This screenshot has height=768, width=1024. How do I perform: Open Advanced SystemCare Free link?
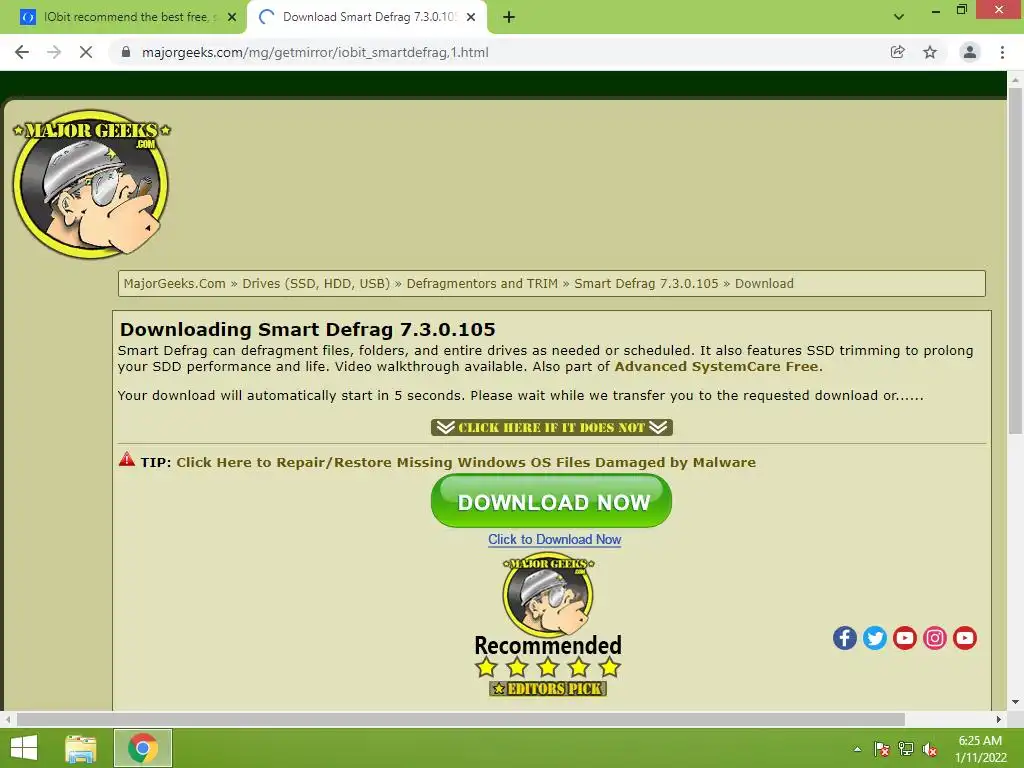coord(716,366)
